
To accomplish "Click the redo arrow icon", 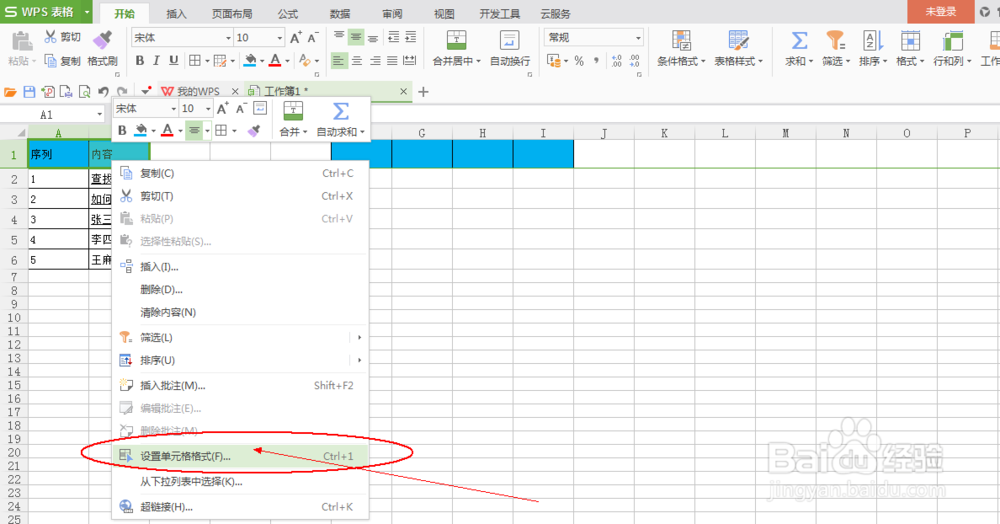I will point(122,92).
